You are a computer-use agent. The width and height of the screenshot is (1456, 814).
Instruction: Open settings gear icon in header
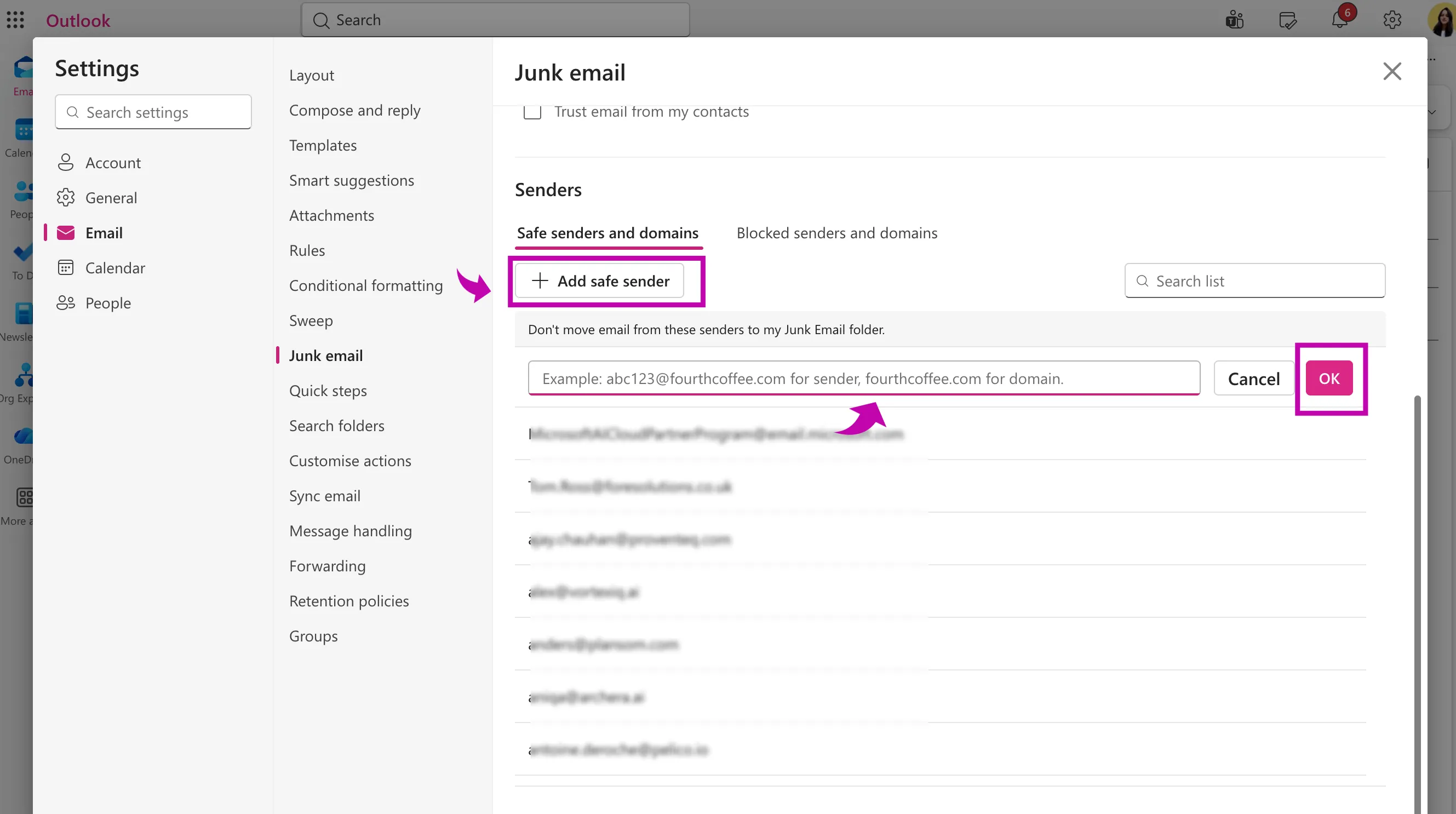pos(1392,20)
